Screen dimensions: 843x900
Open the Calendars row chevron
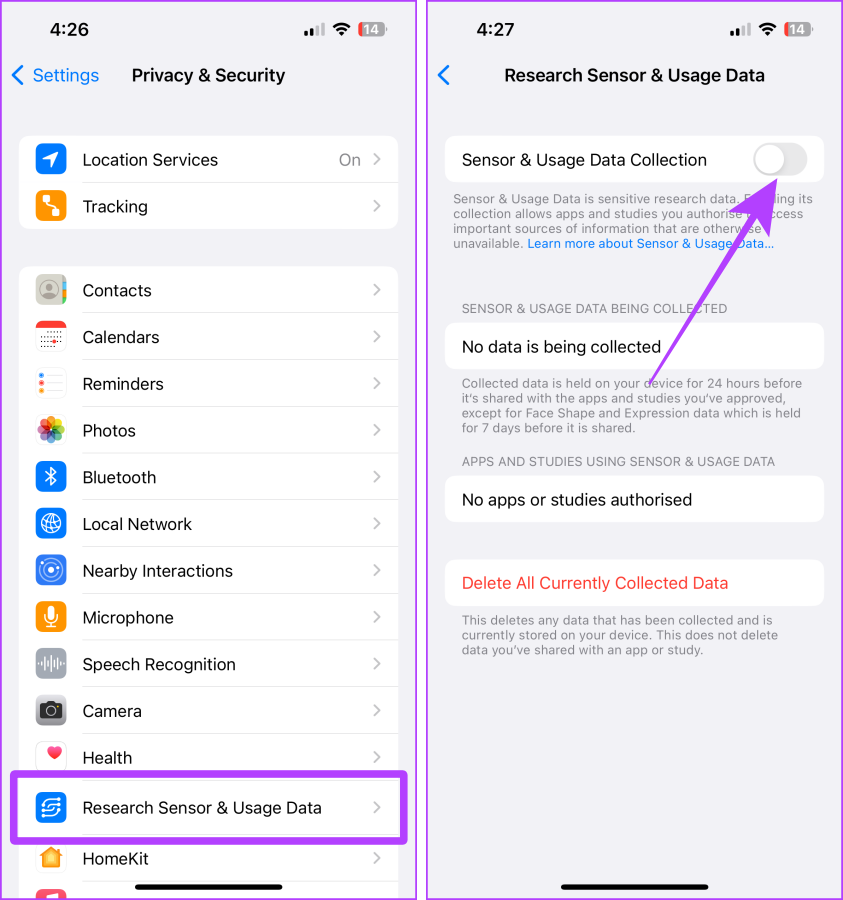point(376,336)
